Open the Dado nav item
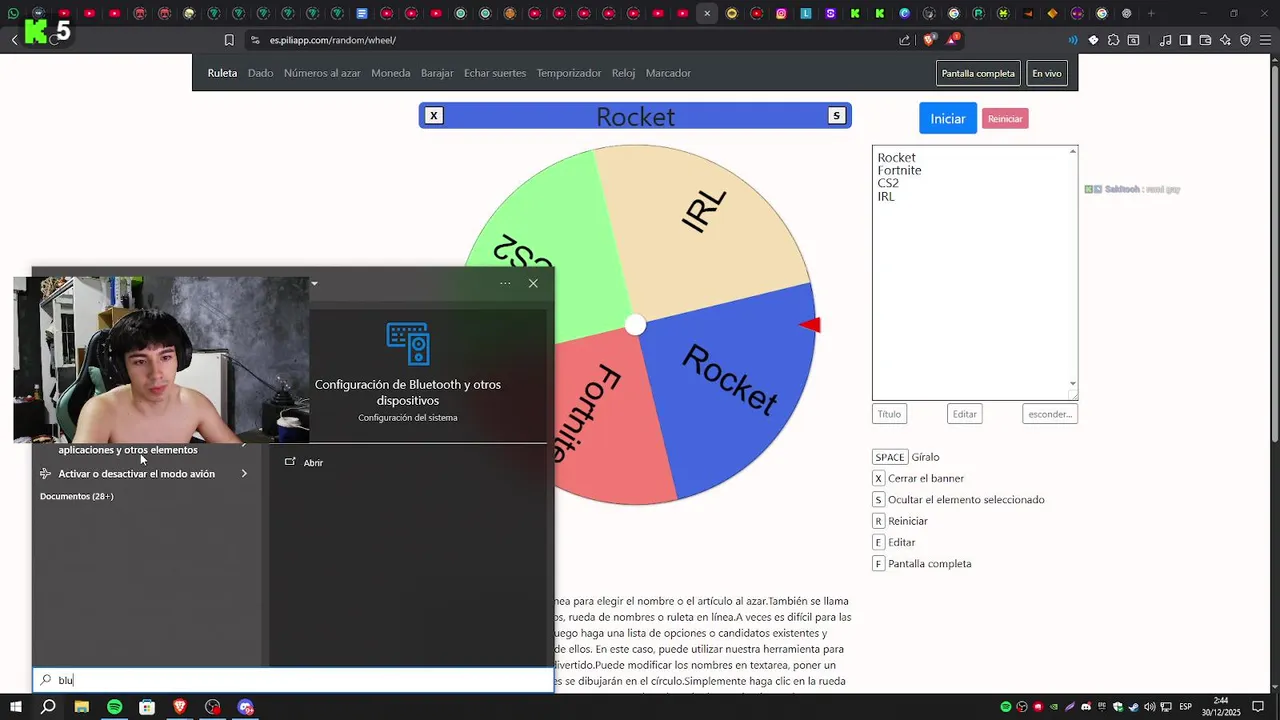The image size is (1280, 720). click(x=261, y=73)
